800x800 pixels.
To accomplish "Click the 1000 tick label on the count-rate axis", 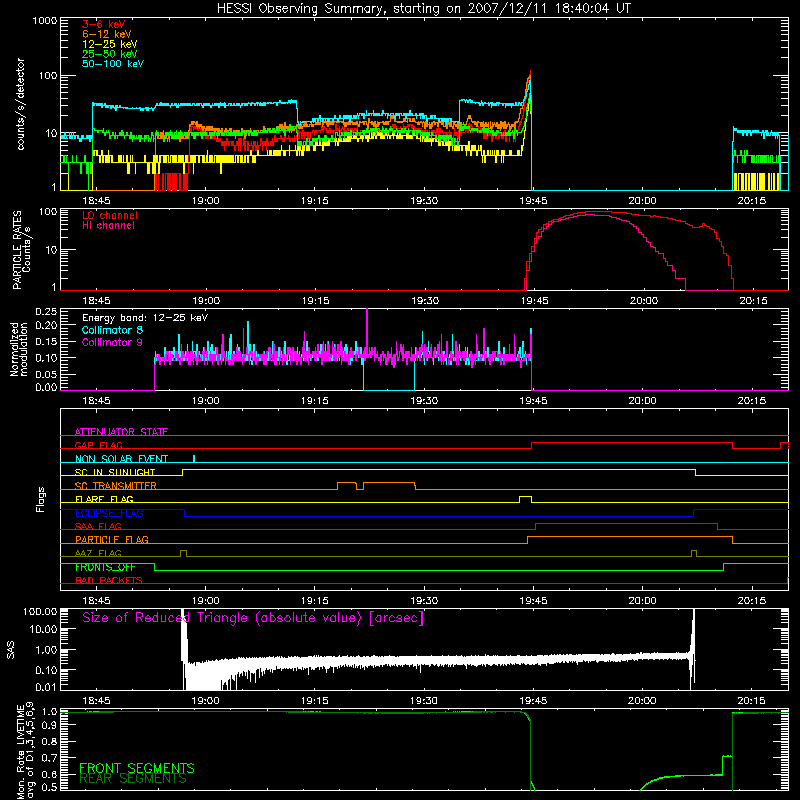I will coord(45,21).
